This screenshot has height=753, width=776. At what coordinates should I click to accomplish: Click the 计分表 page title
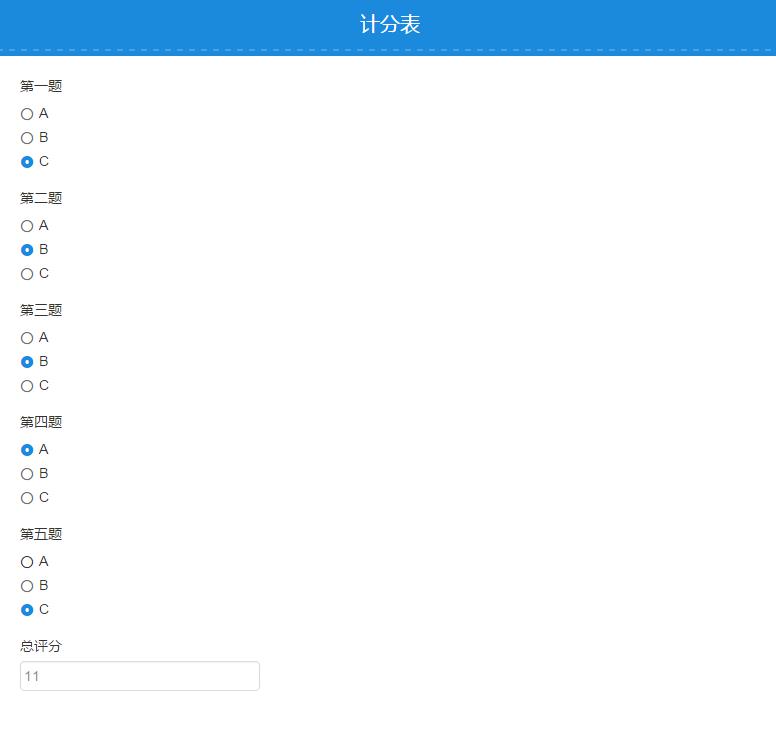(x=390, y=24)
